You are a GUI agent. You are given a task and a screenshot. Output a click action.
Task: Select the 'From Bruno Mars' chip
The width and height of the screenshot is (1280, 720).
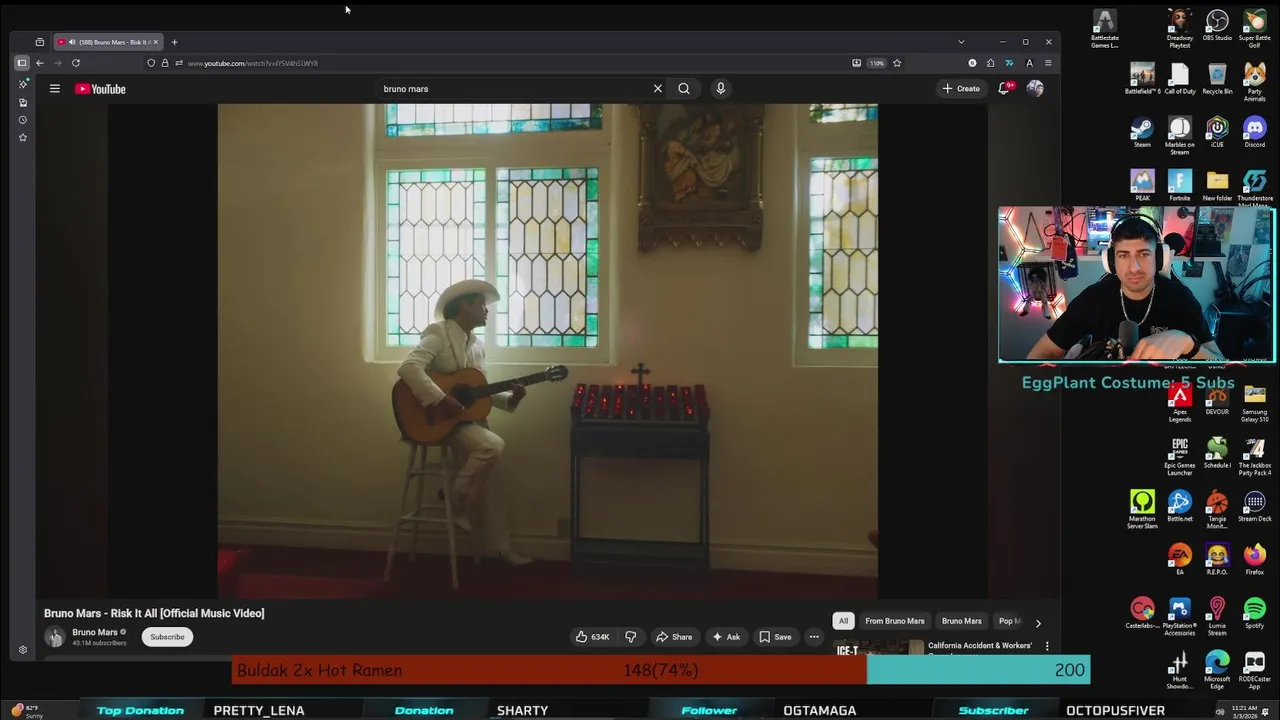coord(895,621)
